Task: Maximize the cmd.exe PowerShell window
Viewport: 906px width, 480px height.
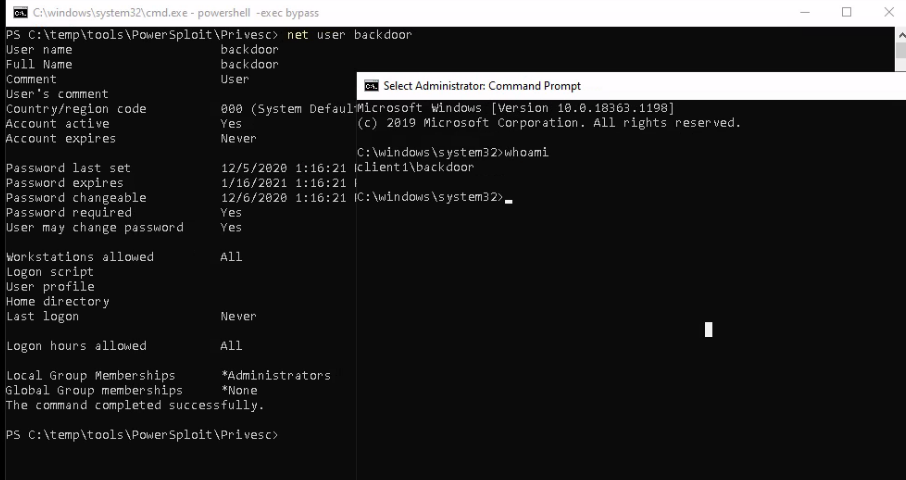Action: pyautogui.click(x=847, y=12)
